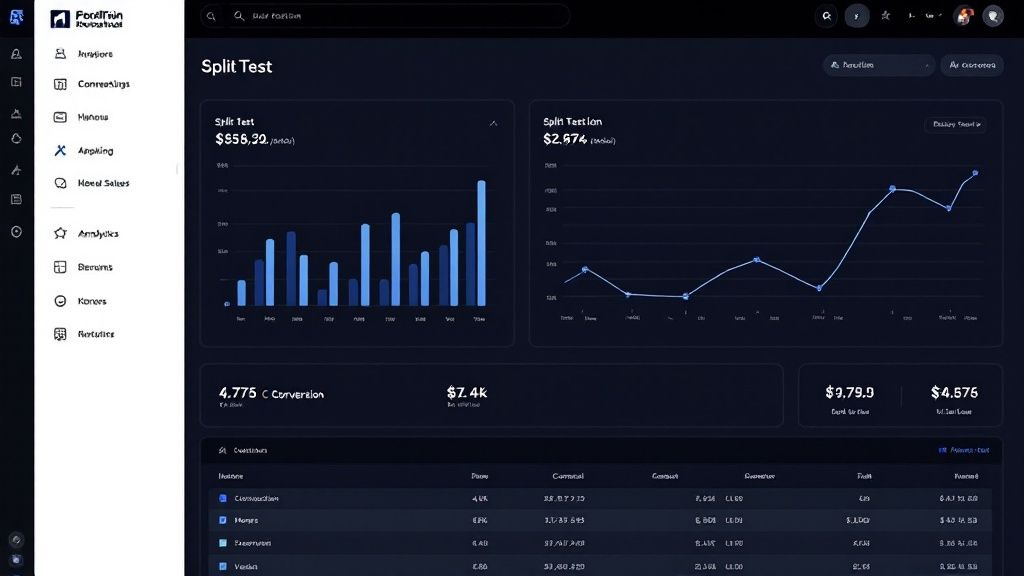Click the bottom-most icon in the left rail

(16, 560)
